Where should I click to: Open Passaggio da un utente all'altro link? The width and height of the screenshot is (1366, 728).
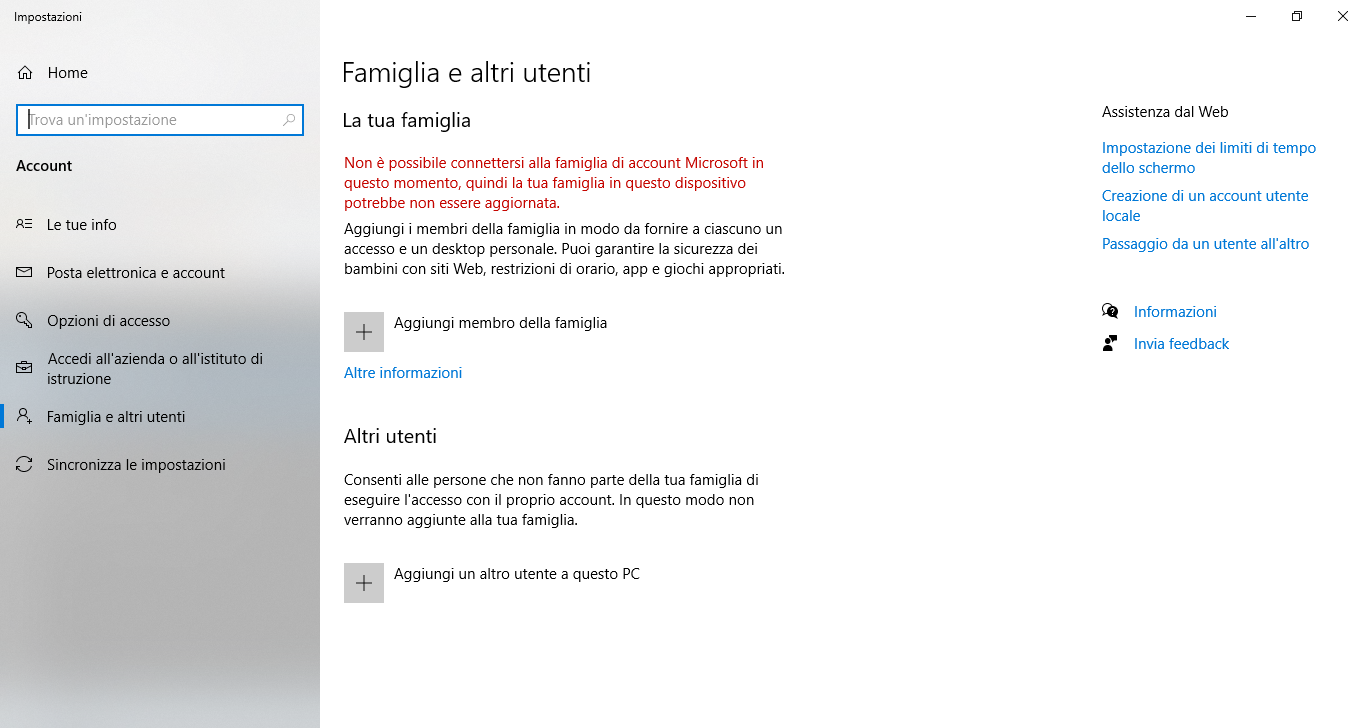click(1205, 244)
